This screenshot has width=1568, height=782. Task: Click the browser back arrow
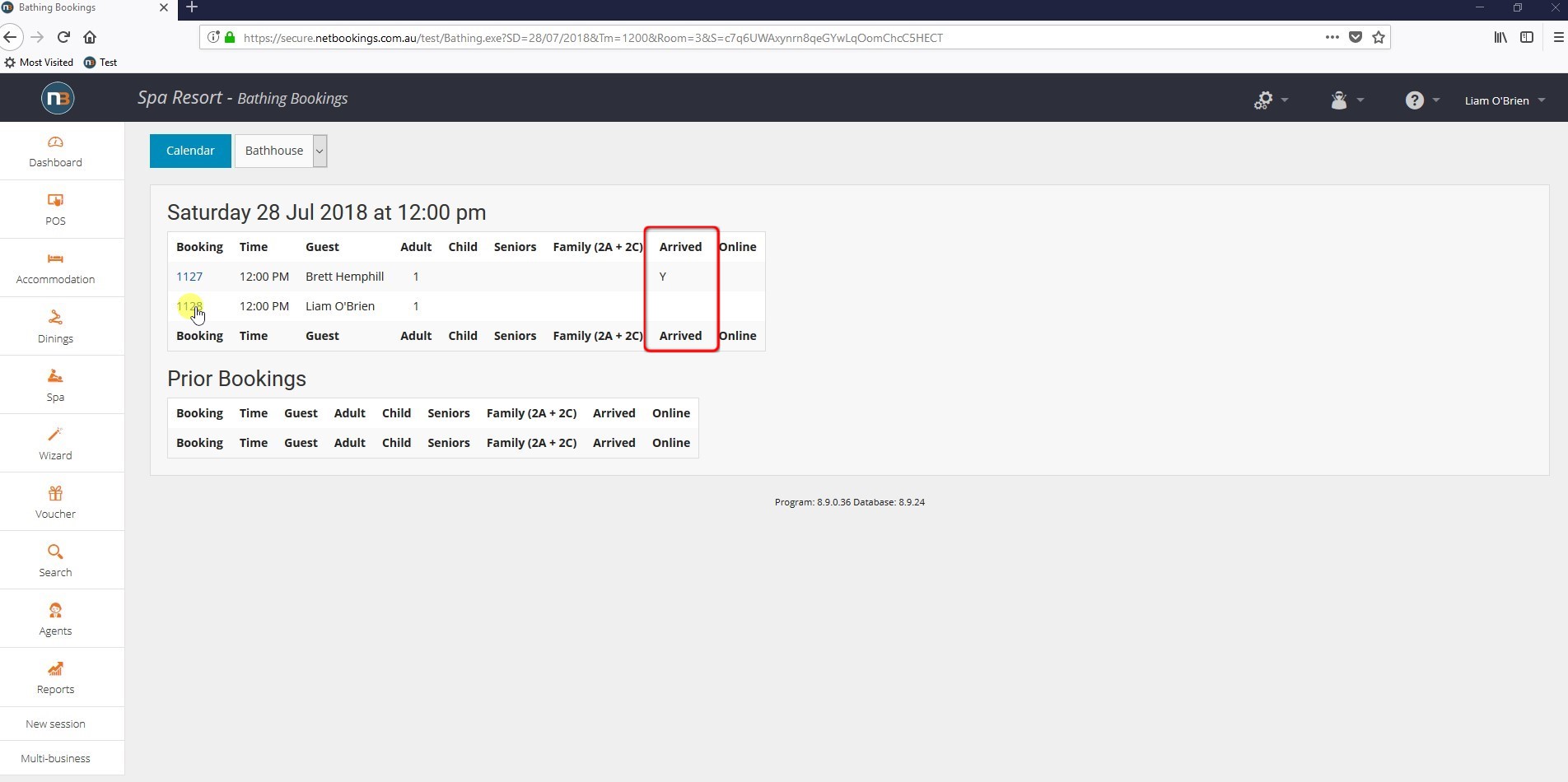click(10, 37)
